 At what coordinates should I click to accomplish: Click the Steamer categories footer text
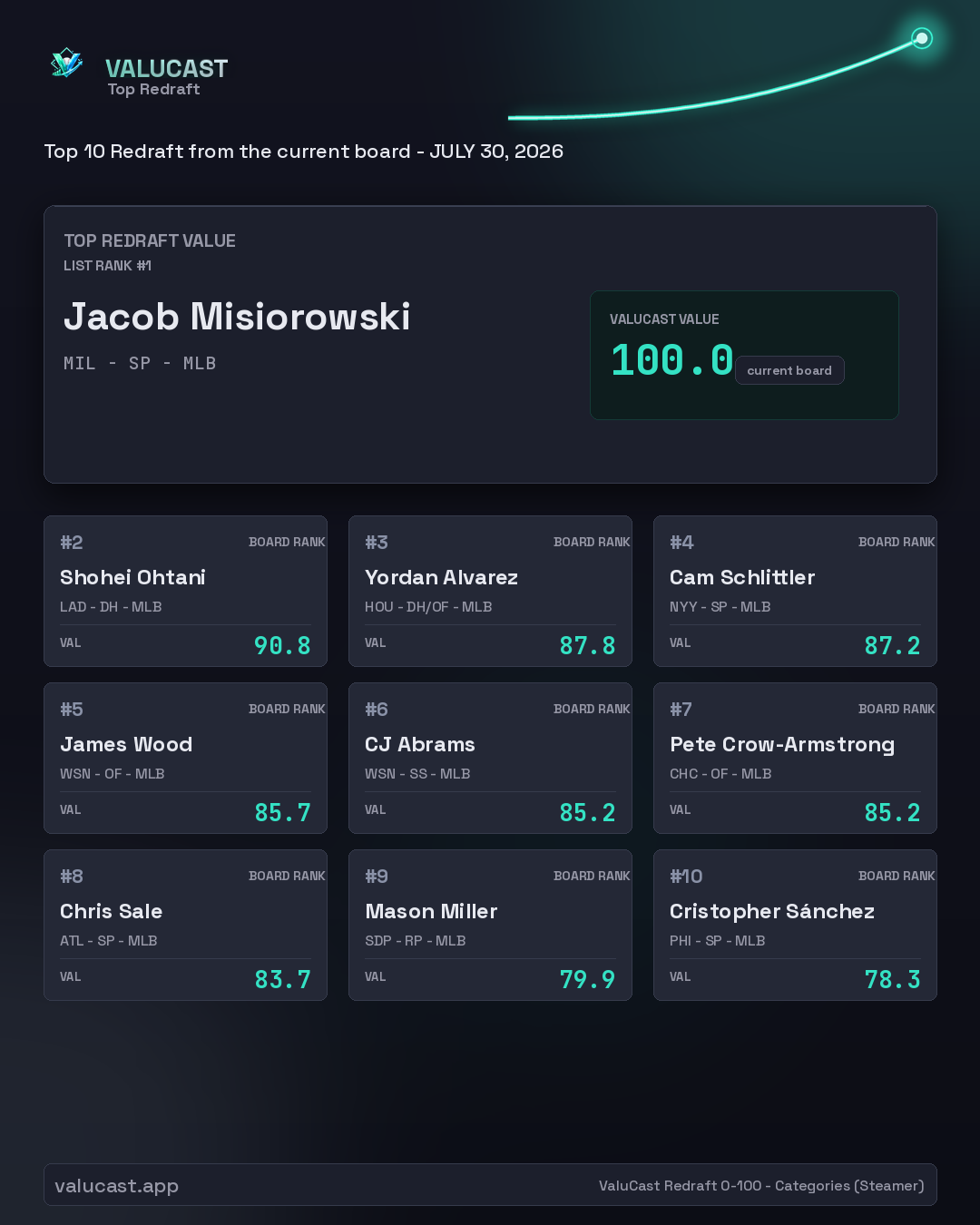[x=761, y=1186]
